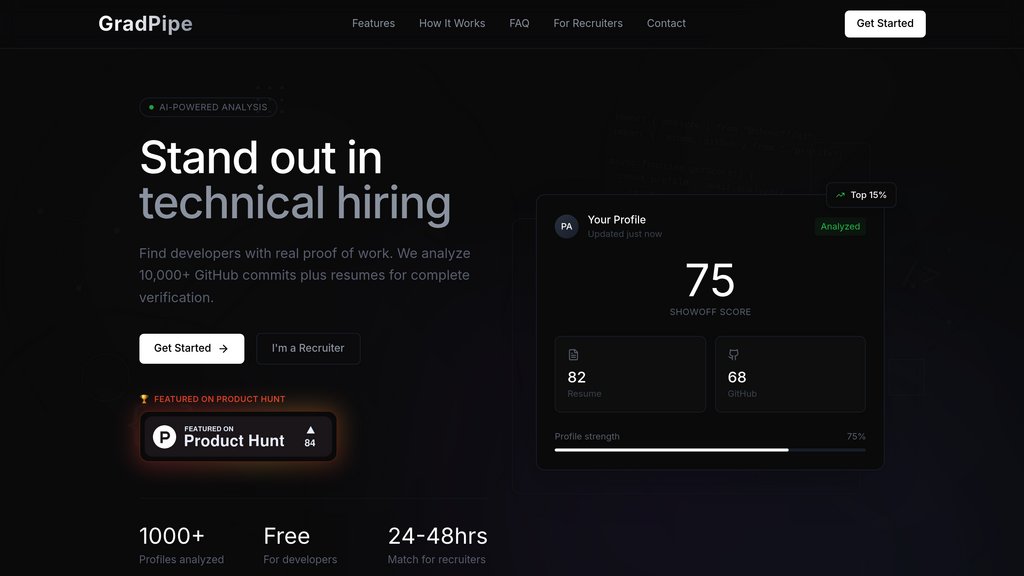
Task: Open the Features menu item
Action: click(x=373, y=23)
